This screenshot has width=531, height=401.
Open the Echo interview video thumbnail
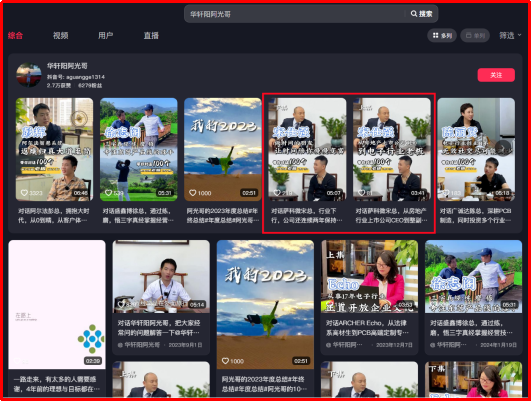click(x=369, y=276)
